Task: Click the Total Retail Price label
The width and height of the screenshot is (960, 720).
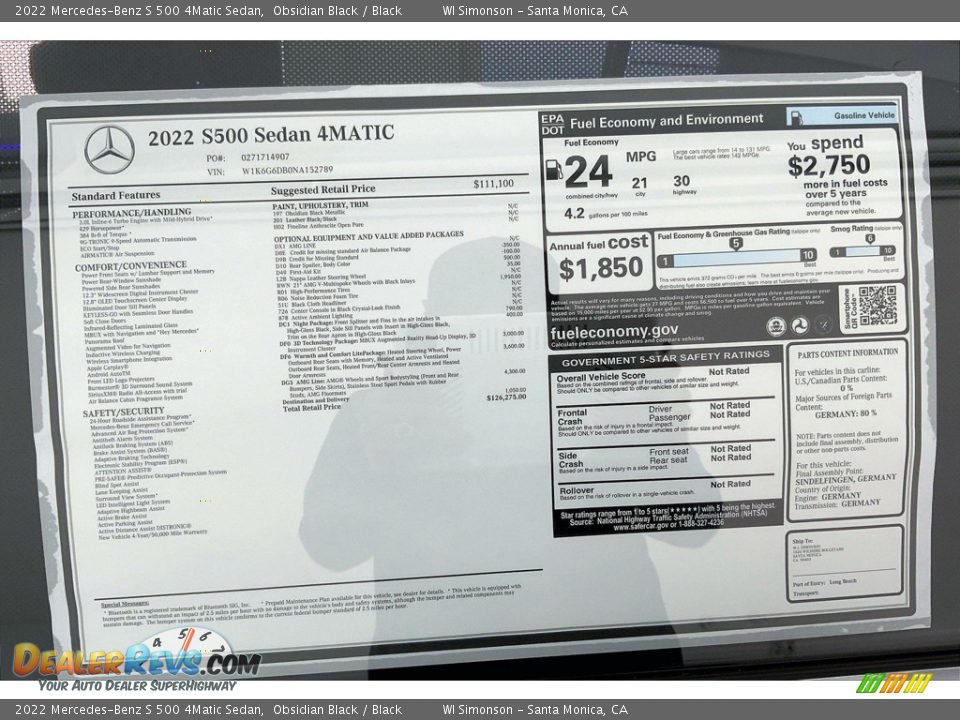Action: coord(312,407)
